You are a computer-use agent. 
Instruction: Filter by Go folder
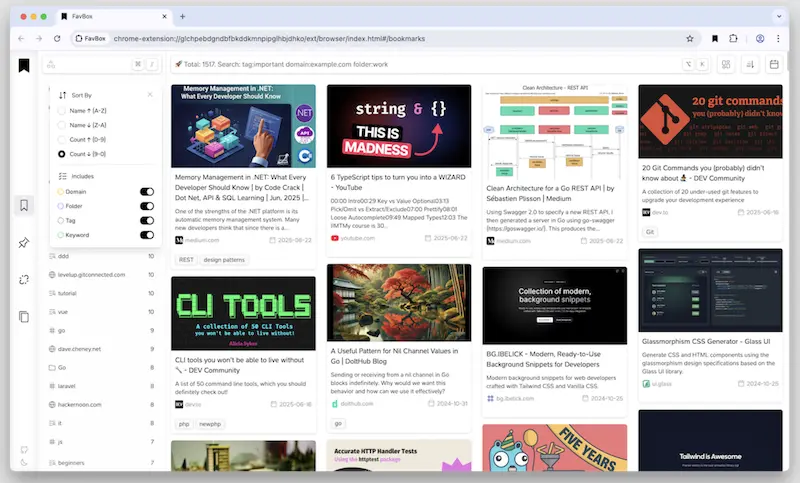102,367
